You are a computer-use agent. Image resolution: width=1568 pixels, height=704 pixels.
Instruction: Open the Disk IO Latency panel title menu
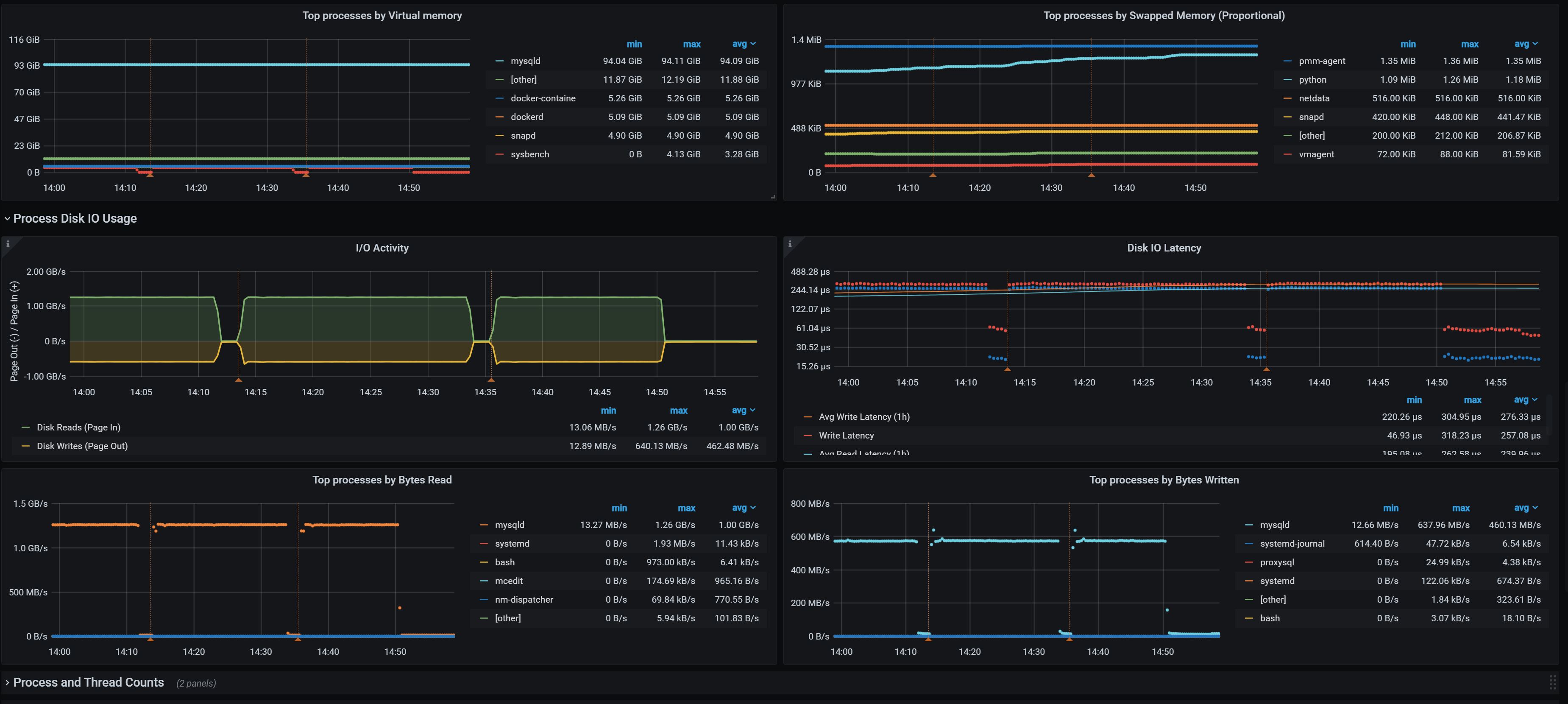(1163, 248)
